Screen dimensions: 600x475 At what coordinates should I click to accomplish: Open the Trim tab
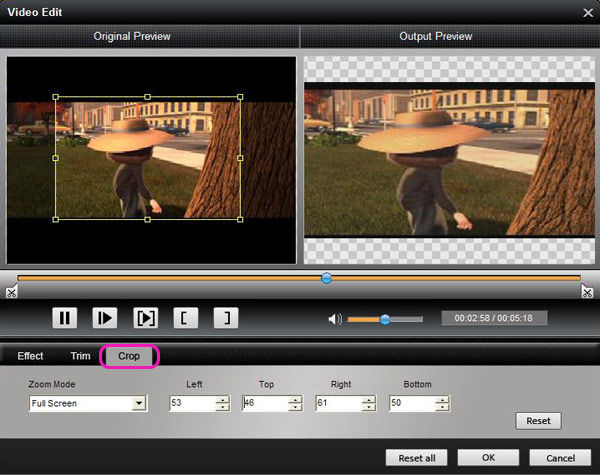tap(80, 356)
